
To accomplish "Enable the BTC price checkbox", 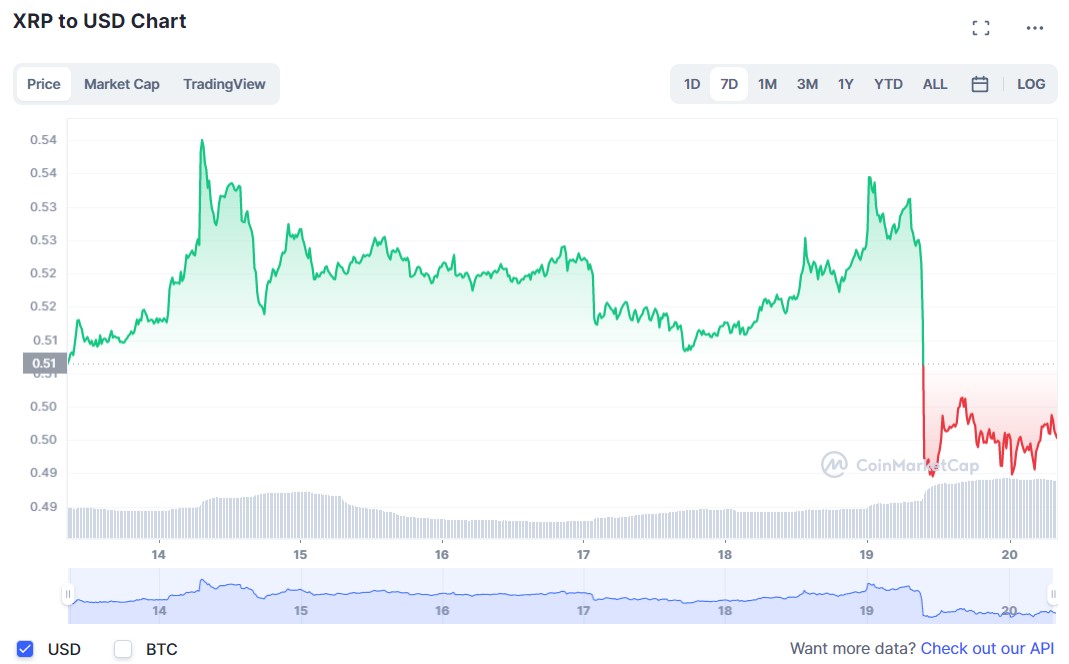I will (x=122, y=649).
